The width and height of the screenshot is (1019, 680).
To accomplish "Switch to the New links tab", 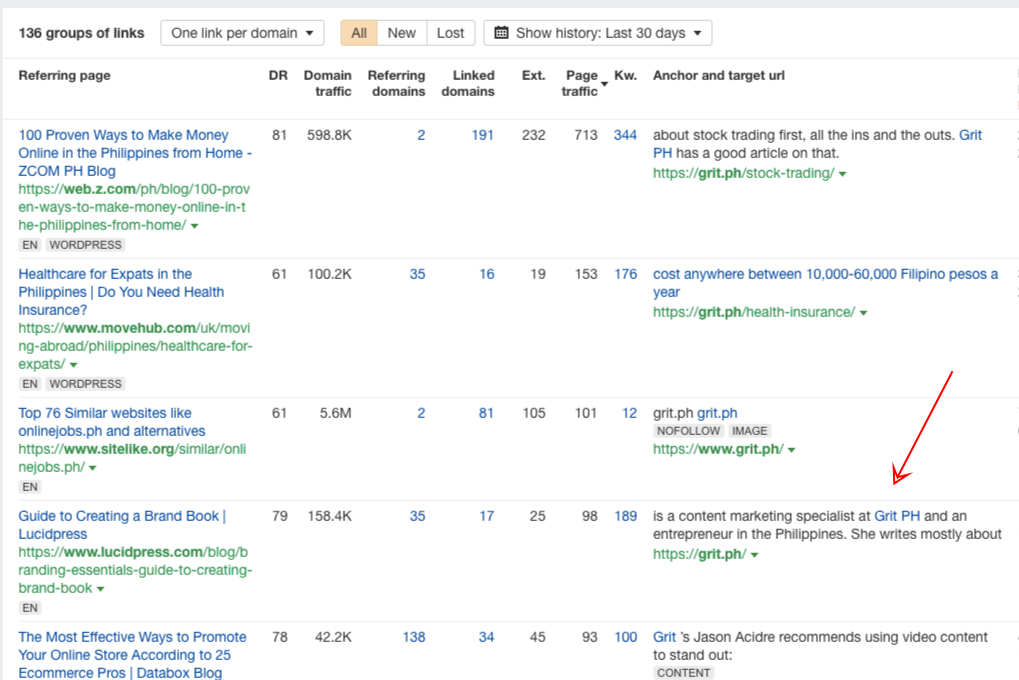I will (402, 33).
